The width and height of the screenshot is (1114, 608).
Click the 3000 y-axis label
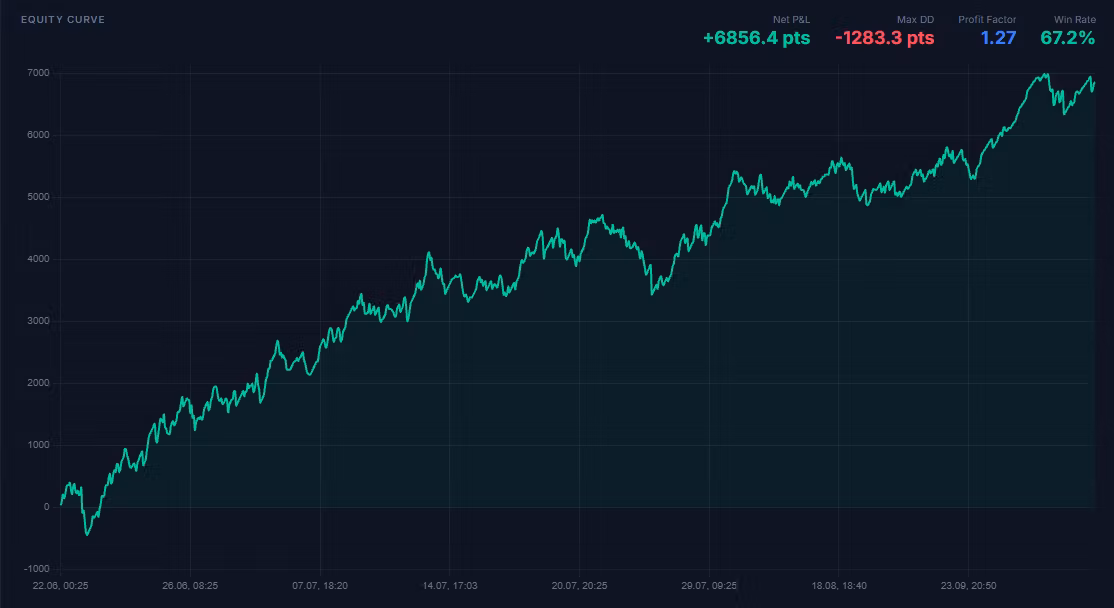pyautogui.click(x=39, y=321)
